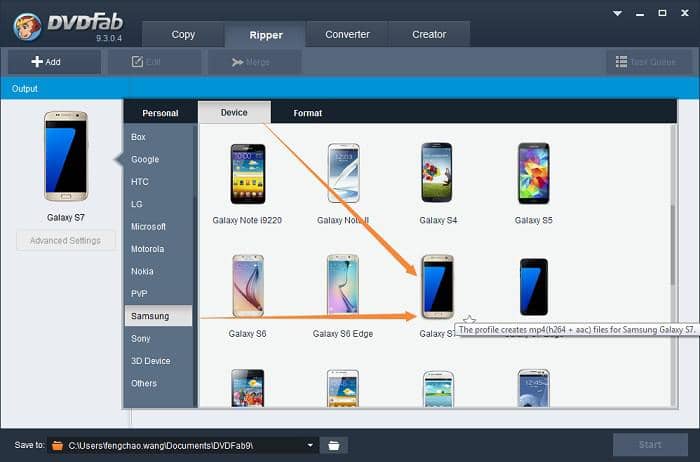Choose the Galaxy S6 Edge device icon
700x462 pixels.
tap(342, 285)
